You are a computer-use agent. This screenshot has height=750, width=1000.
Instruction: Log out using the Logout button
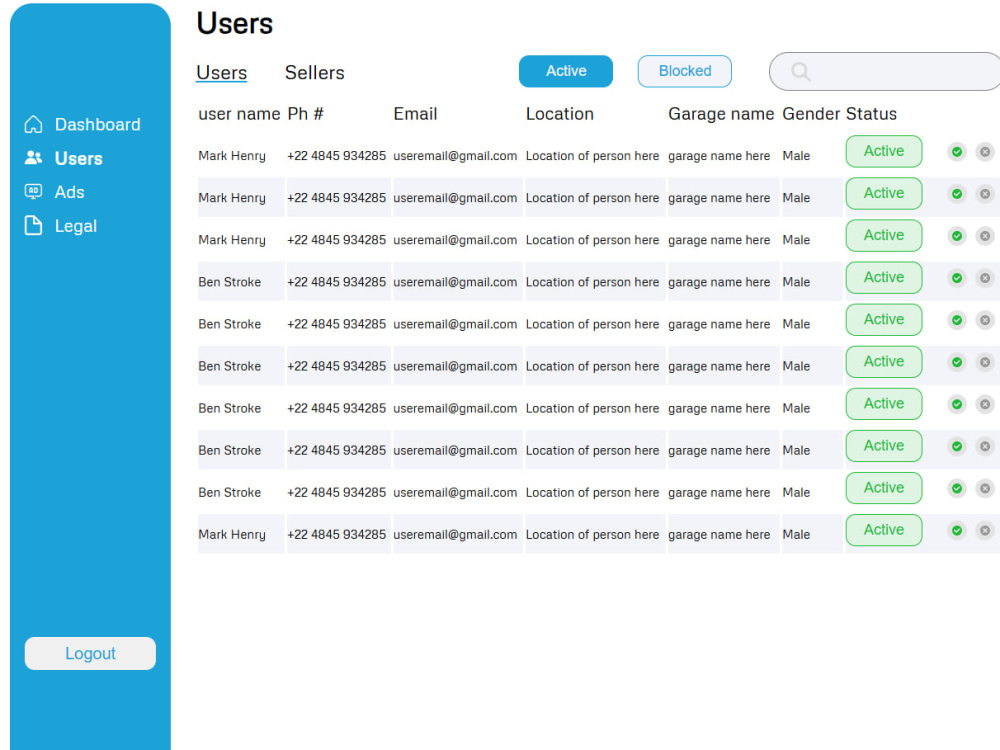(90, 653)
